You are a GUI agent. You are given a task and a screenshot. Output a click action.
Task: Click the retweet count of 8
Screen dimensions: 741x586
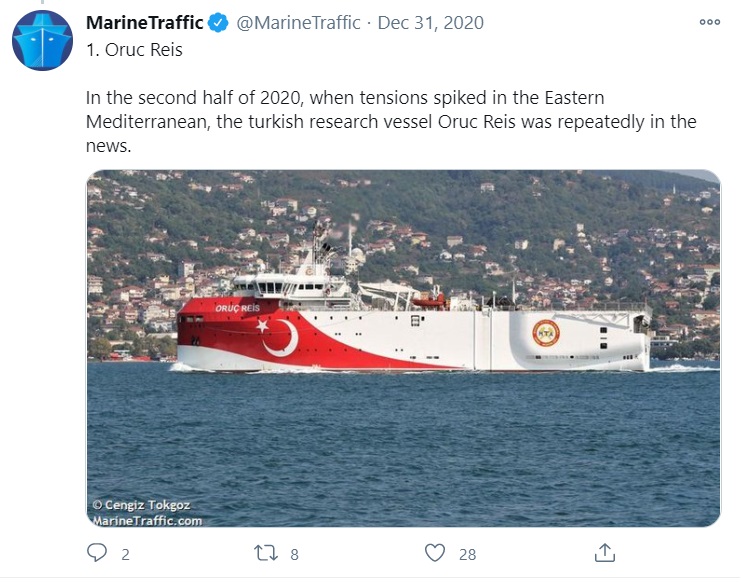[294, 553]
